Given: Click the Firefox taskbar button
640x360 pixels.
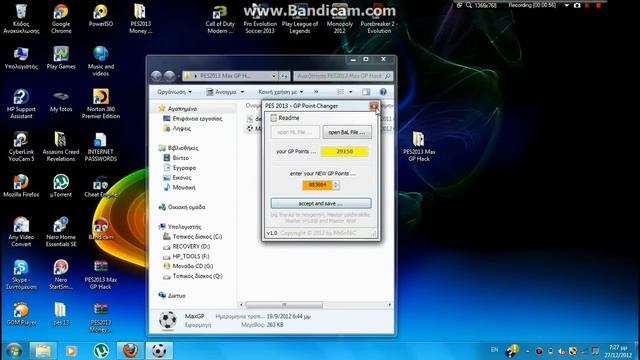Looking at the screenshot, I should pos(130,350).
